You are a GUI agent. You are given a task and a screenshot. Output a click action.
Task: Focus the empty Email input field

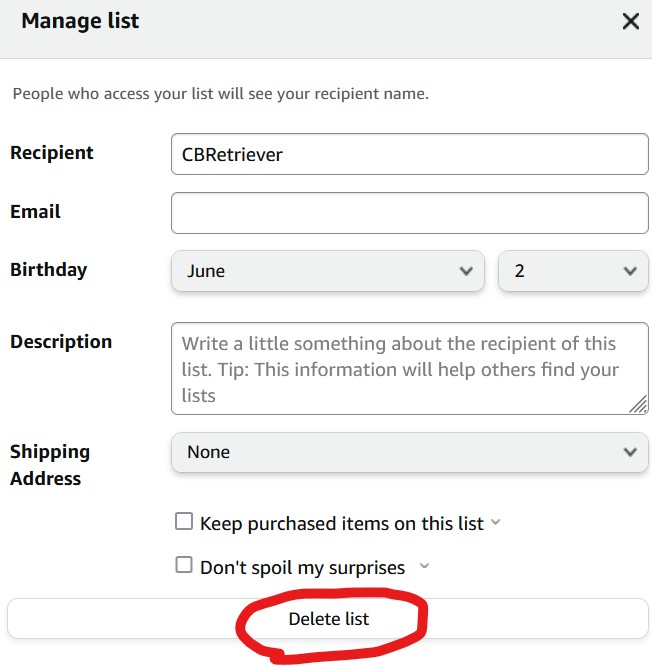(409, 213)
